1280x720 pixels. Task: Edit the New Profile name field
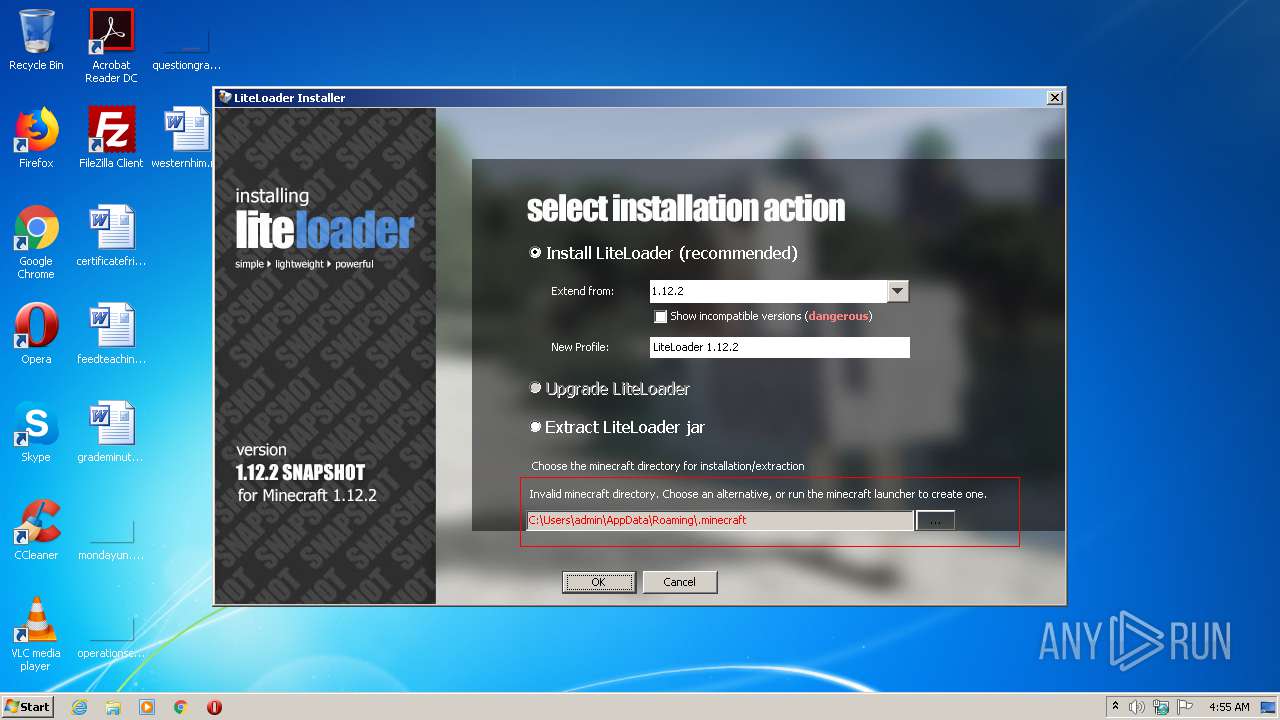[x=780, y=347]
